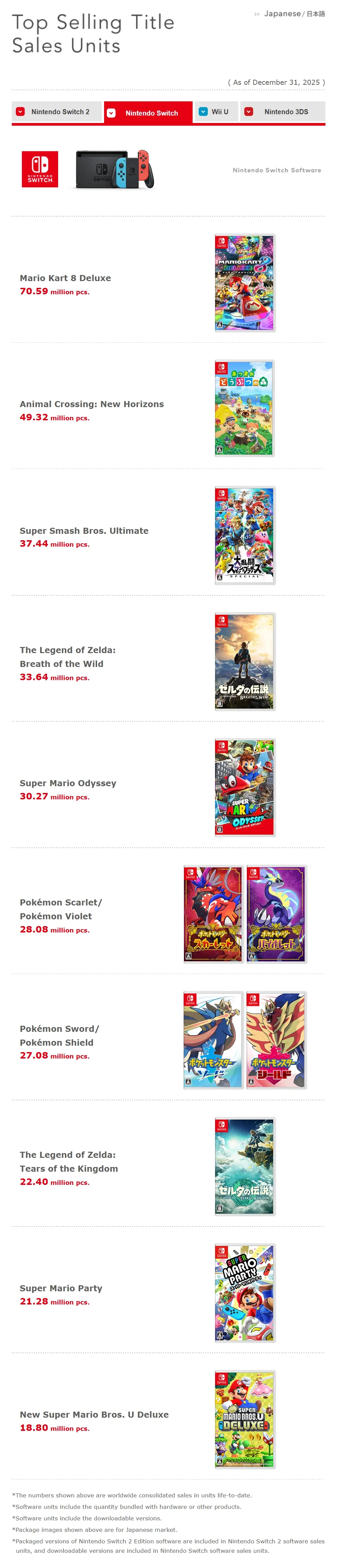Image resolution: width=344 pixels, height=1568 pixels.
Task: Click the Pokémon Violet cover
Action: [x=276, y=914]
